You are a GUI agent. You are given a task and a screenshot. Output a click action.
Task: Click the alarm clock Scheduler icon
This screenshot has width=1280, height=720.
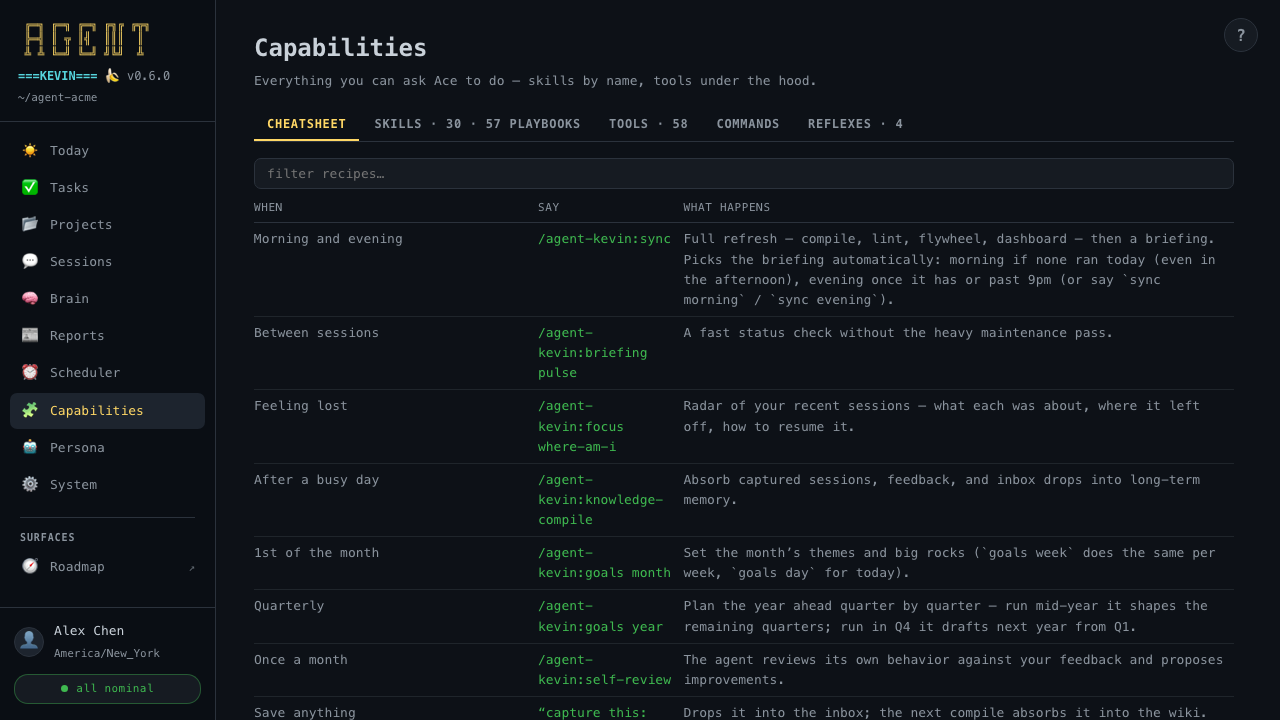pyautogui.click(x=30, y=372)
